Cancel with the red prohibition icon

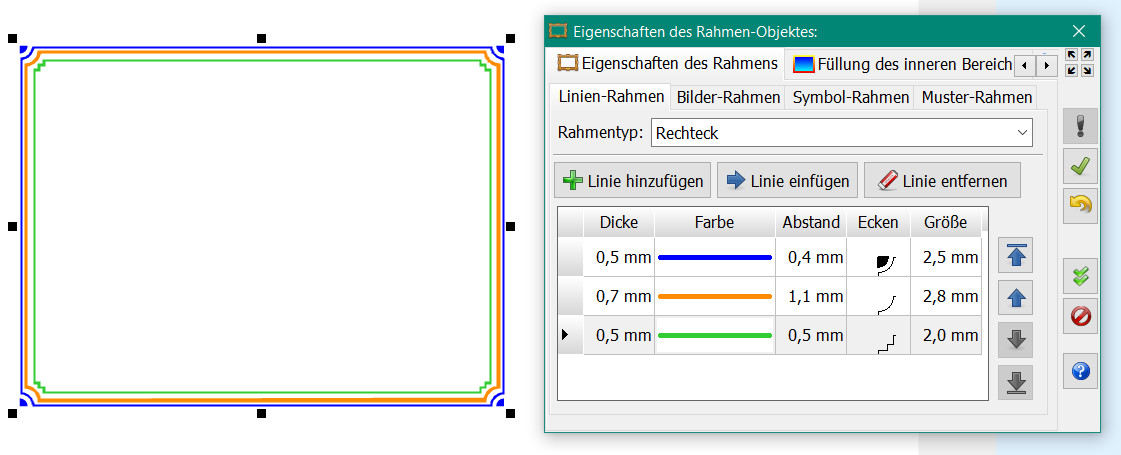point(1079,317)
